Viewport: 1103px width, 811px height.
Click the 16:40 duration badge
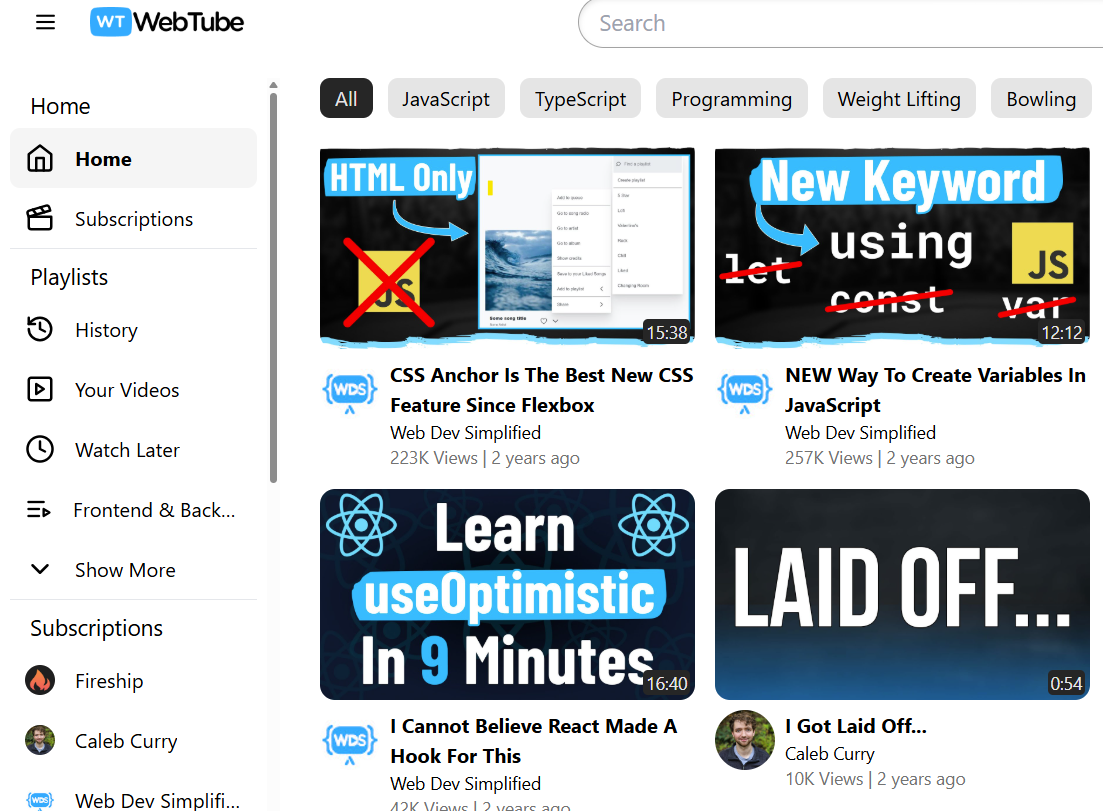point(667,683)
